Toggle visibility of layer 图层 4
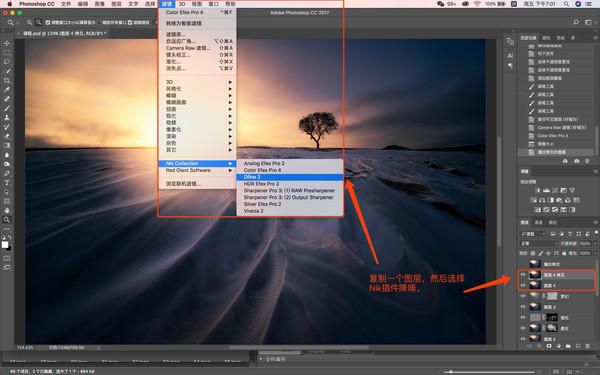The height and width of the screenshot is (375, 600). click(523, 285)
